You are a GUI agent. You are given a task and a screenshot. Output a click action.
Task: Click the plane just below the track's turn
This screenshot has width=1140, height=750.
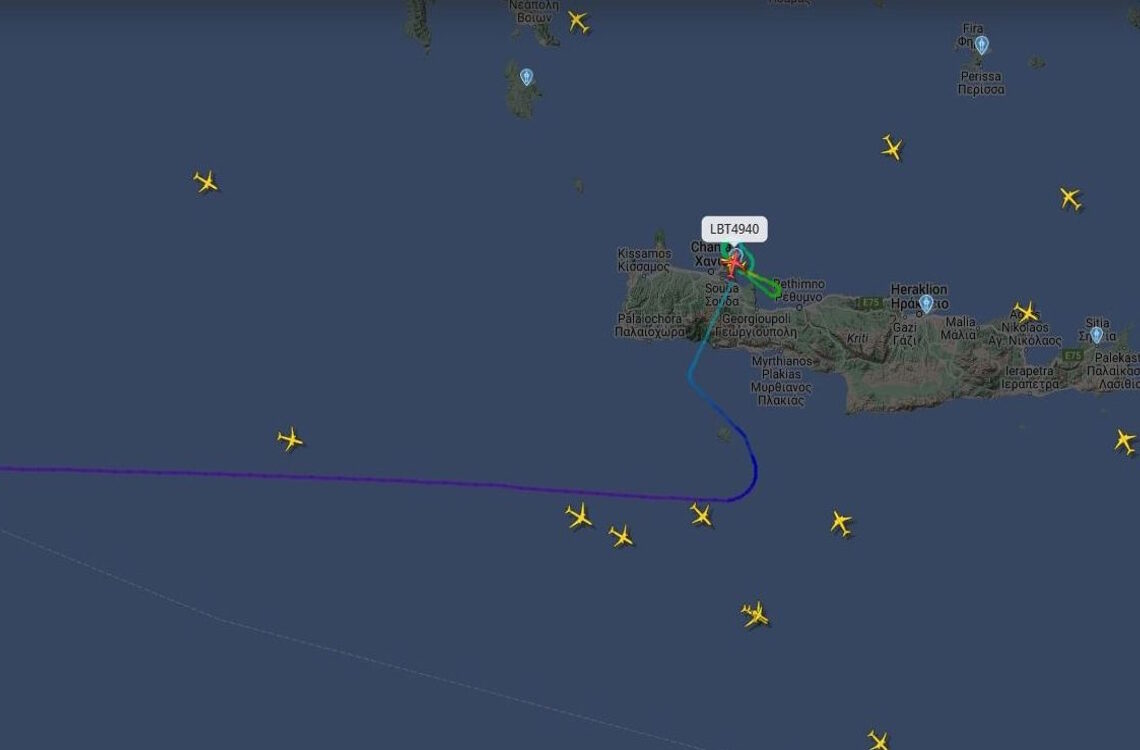701,515
